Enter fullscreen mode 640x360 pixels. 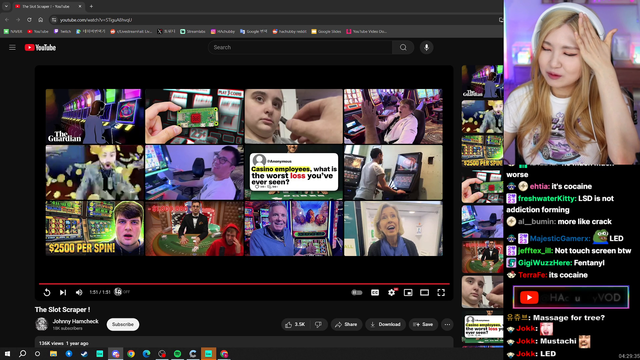(x=441, y=292)
